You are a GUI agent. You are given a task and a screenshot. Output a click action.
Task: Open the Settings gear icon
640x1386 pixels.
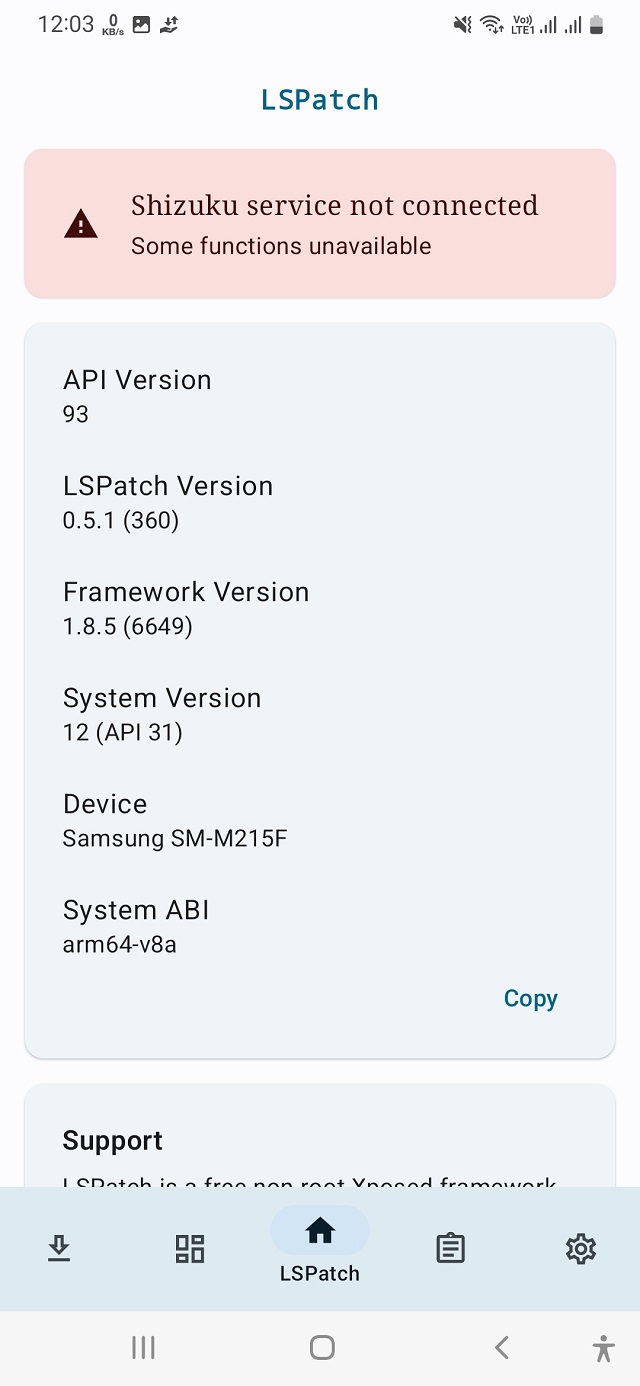580,1248
